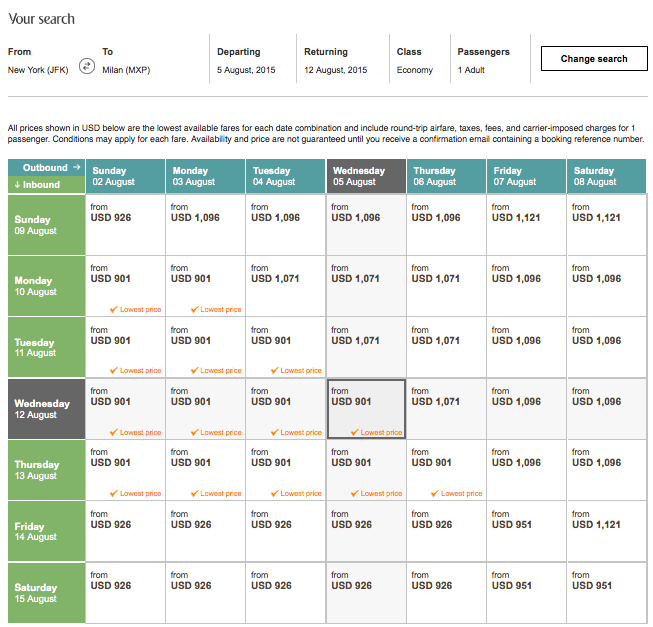653x627 pixels.
Task: Select inbound Sunday 09 August row header
Action: 47,225
